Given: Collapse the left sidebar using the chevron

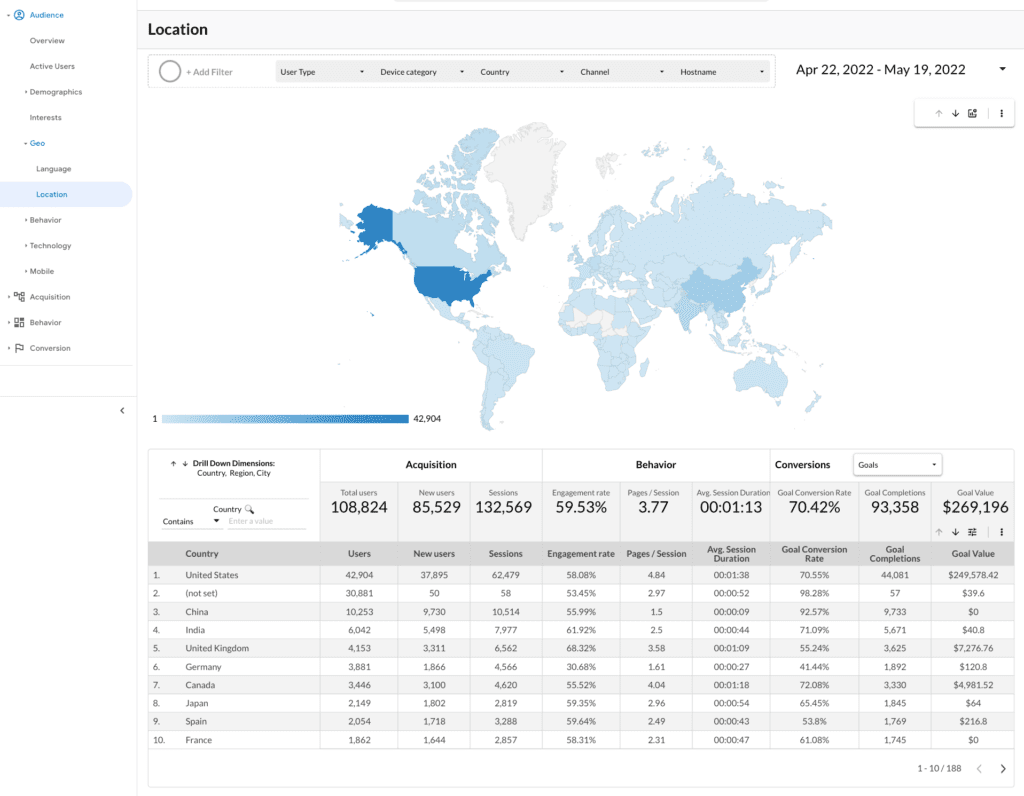Looking at the screenshot, I should pyautogui.click(x=122, y=410).
